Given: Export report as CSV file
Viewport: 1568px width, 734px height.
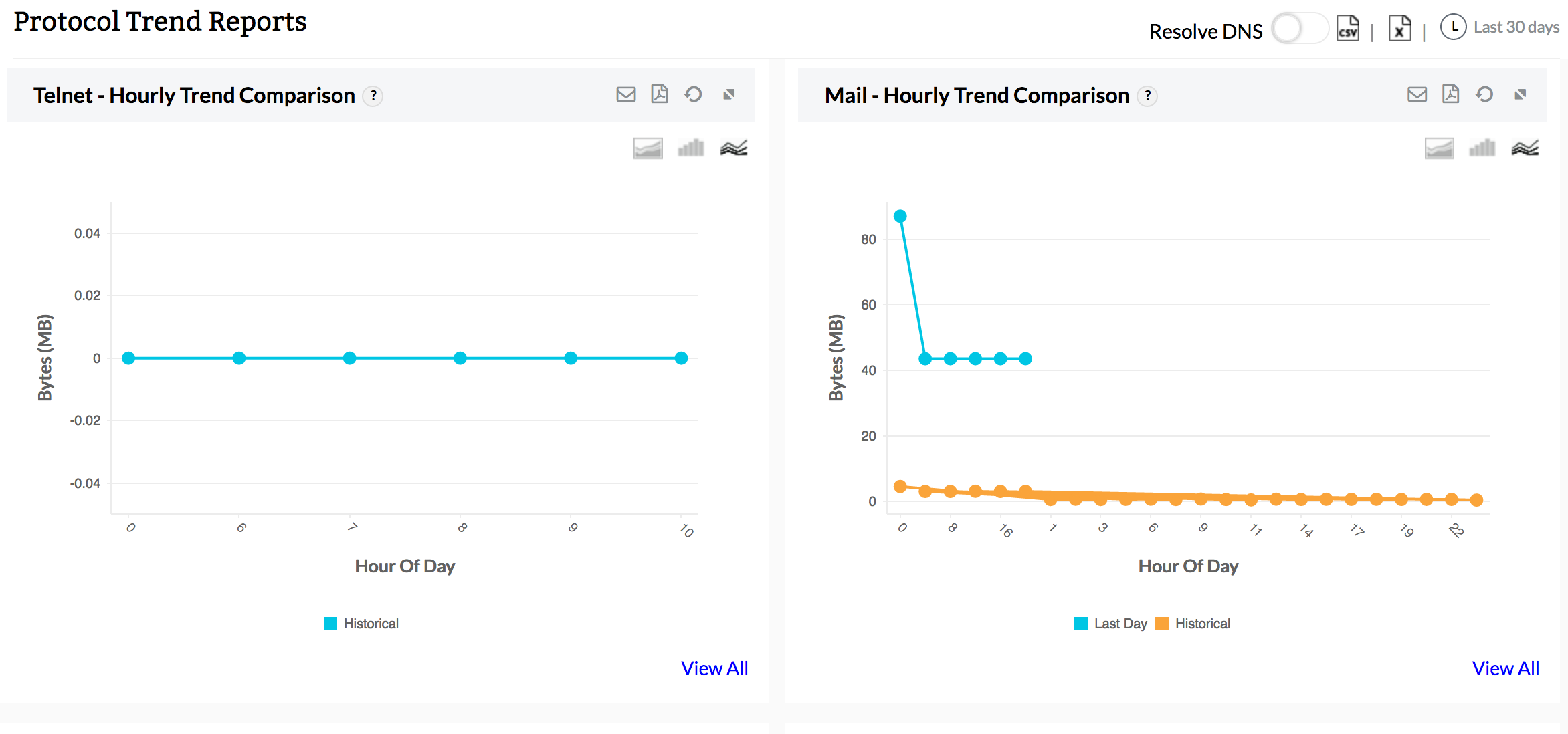Looking at the screenshot, I should 1347,29.
